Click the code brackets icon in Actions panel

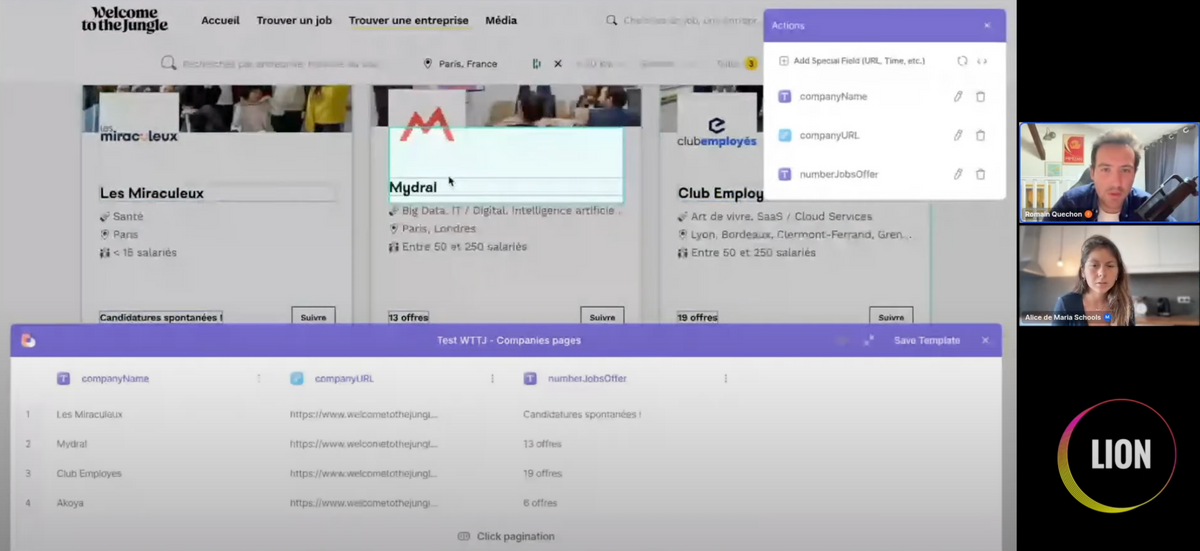coord(982,61)
